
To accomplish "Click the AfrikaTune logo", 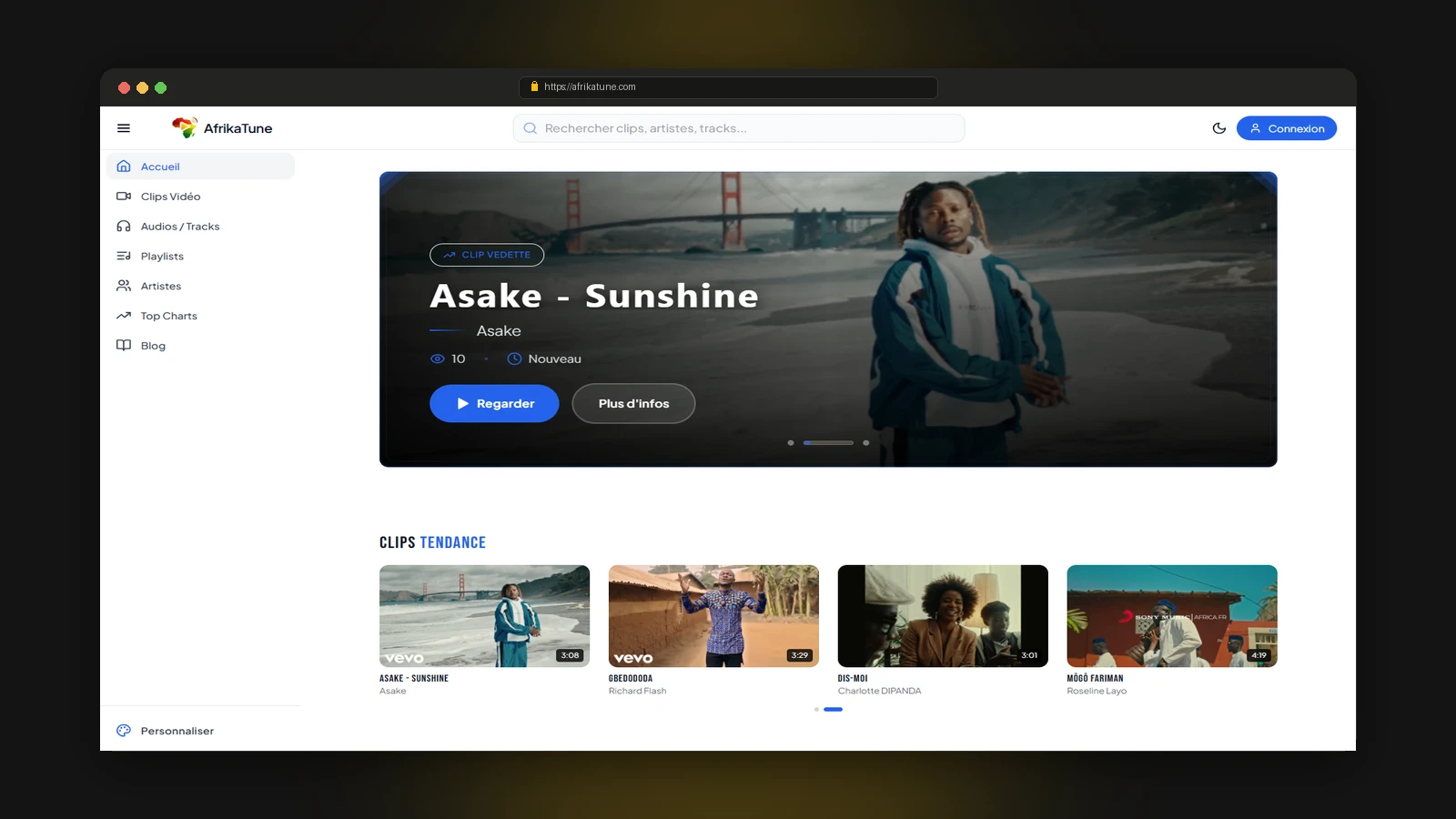I will tap(222, 128).
